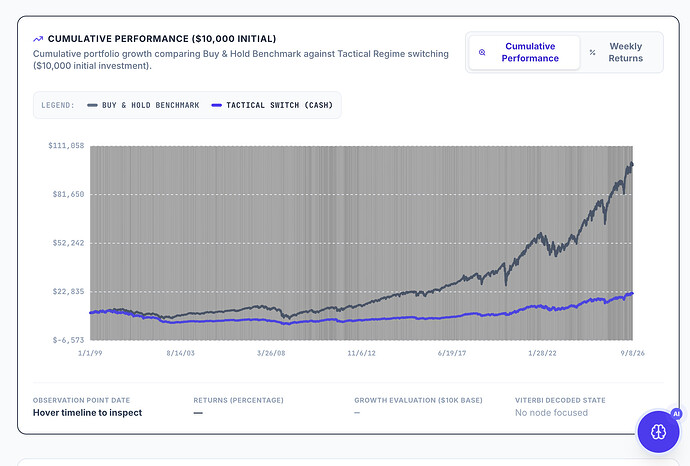Viewport: 690px width, 466px height.
Task: Click the Growth Evaluation ($10K Base) label
Action: [x=418, y=400]
